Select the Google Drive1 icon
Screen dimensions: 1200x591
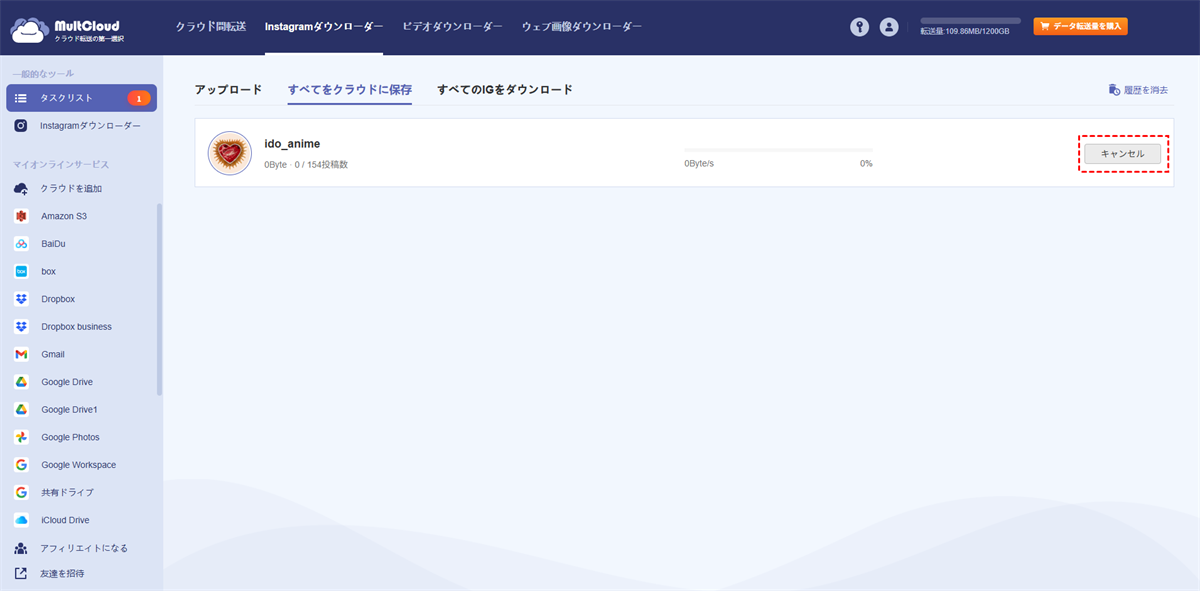[21, 410]
